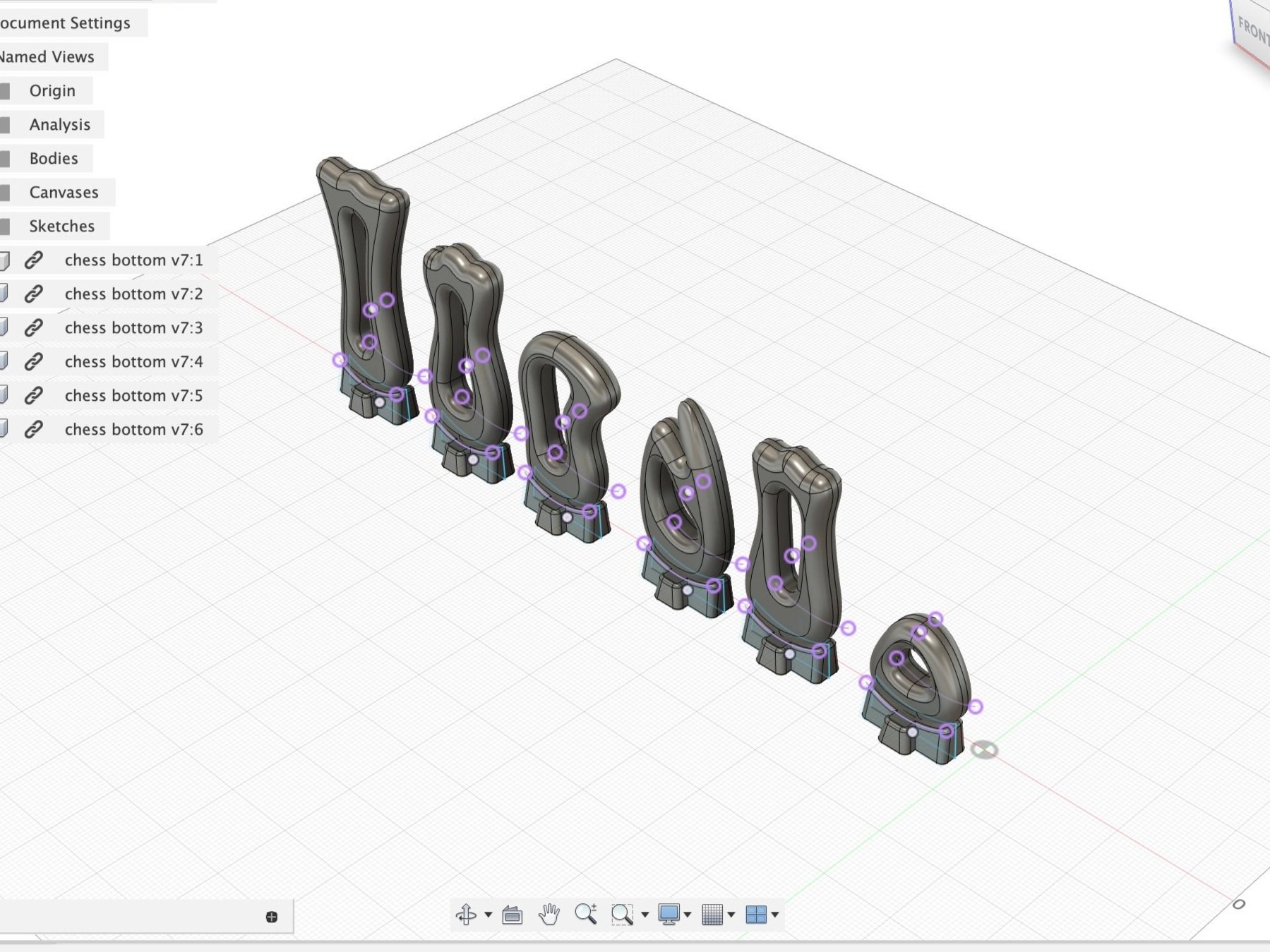Click component cube icon of chess bottom v7:3
Viewport: 1270px width, 952px height.
coord(4,328)
